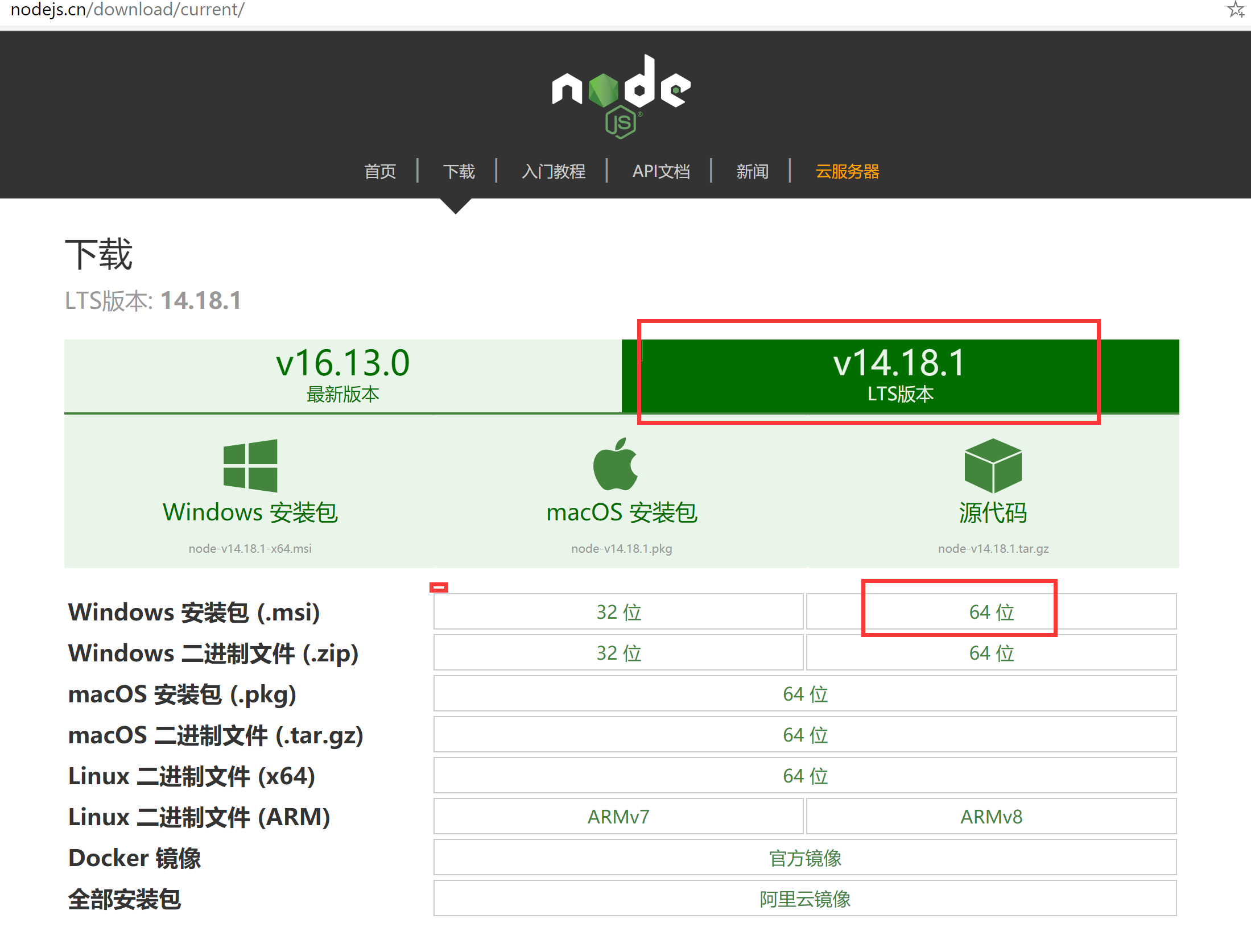Download Windows msi 64 位 installer
1251x952 pixels.
pos(991,612)
